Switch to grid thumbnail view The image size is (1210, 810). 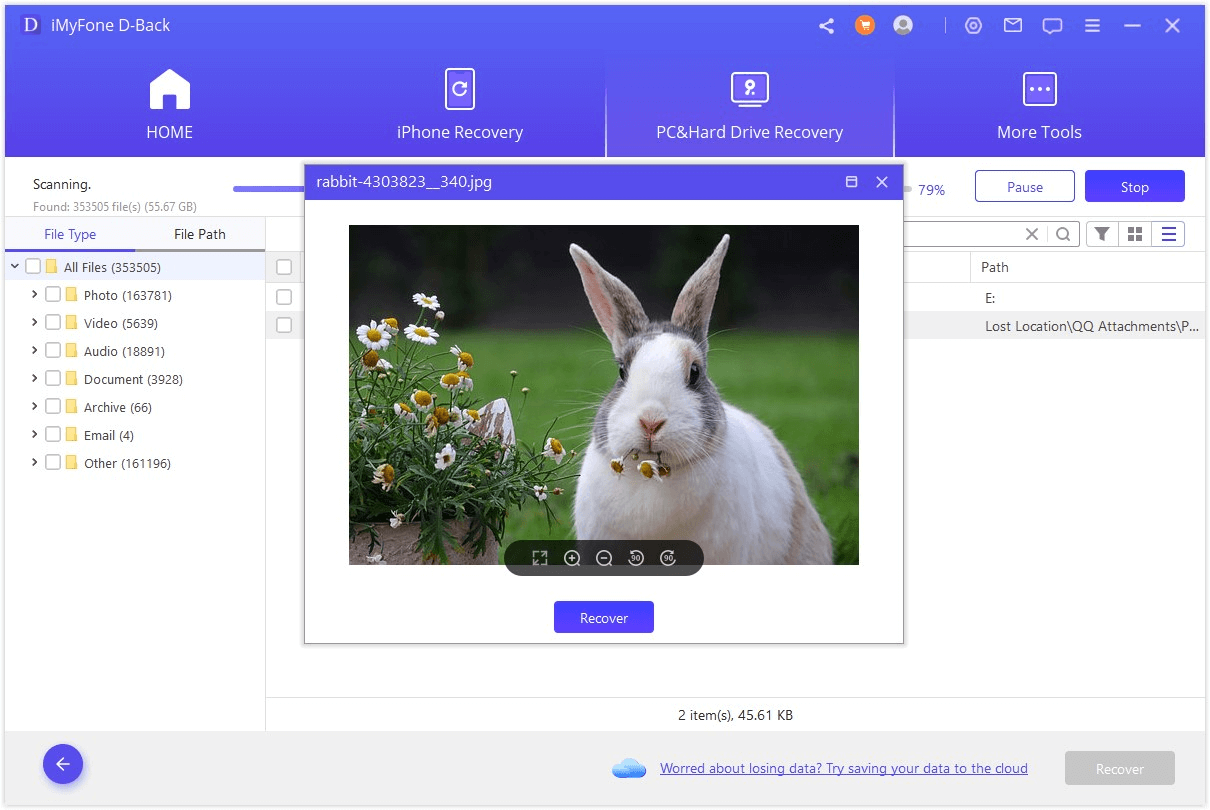click(1135, 234)
